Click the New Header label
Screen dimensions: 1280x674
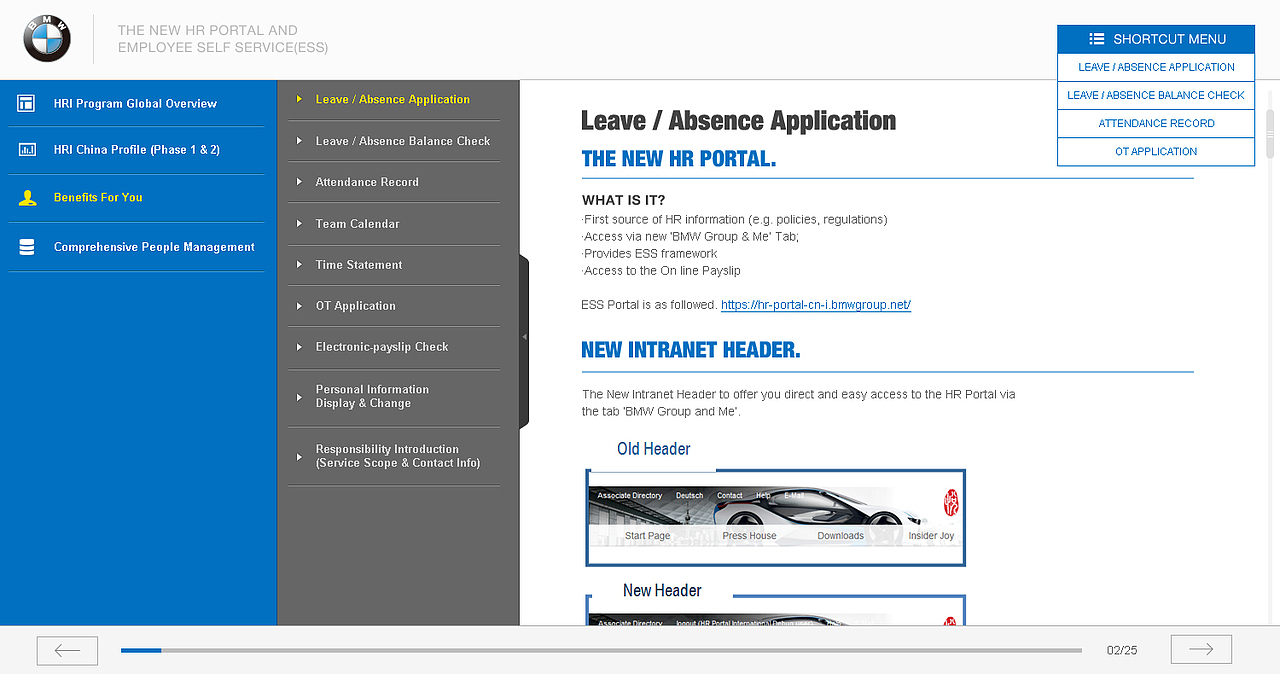click(662, 590)
